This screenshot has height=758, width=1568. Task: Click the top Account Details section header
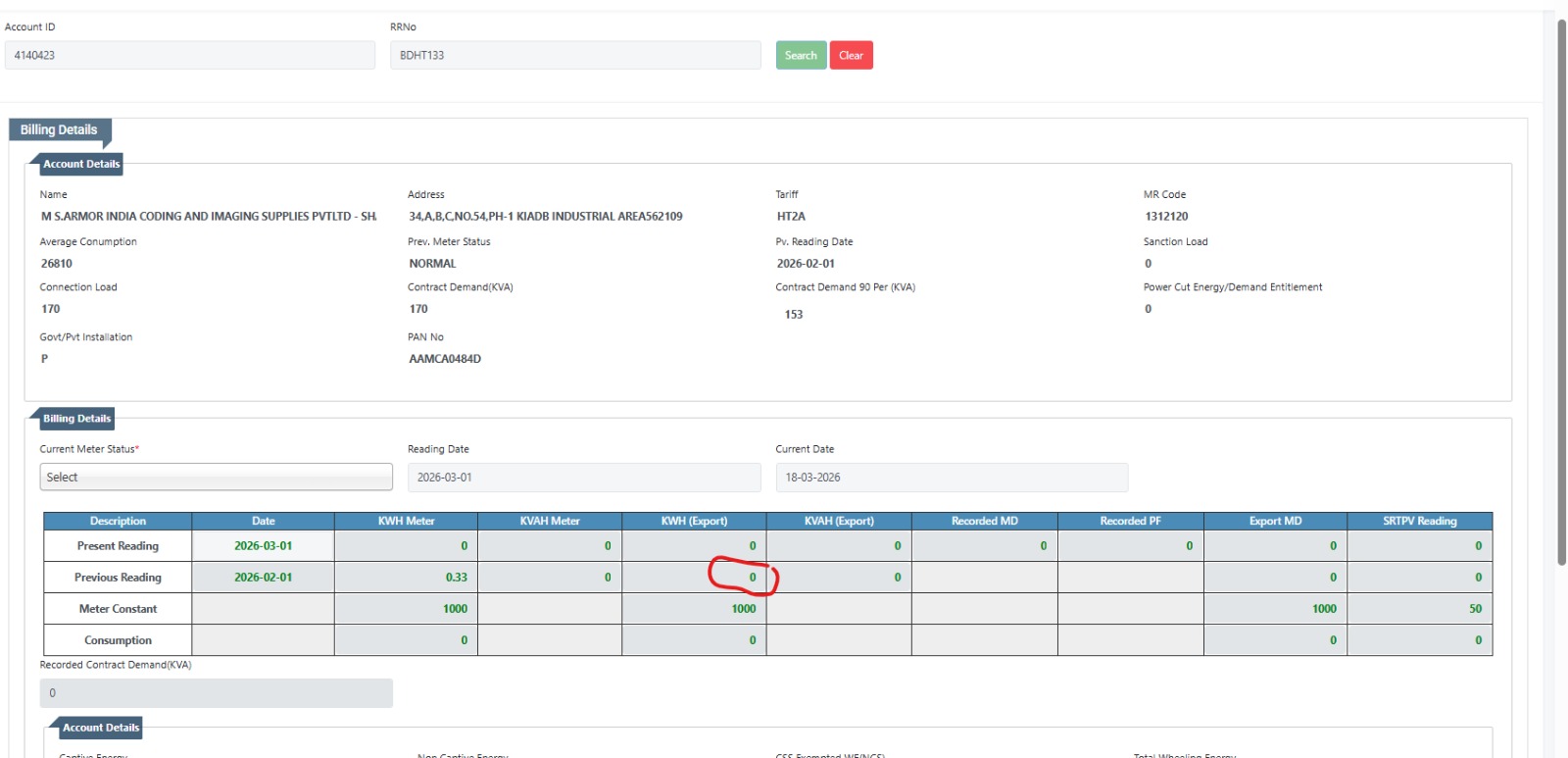click(80, 165)
